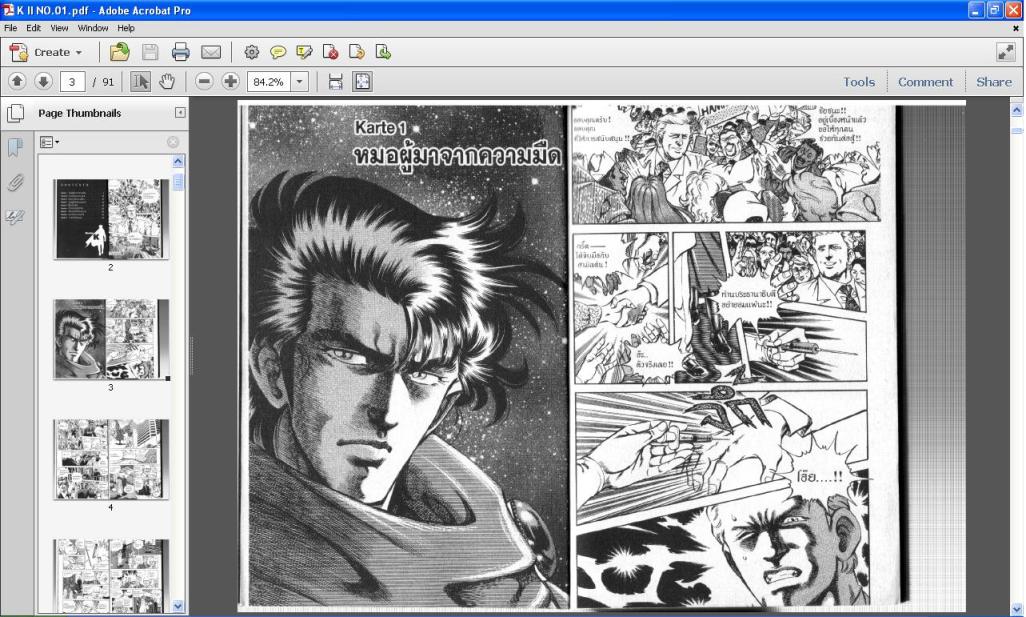Select page 2 thumbnail
1026x617 pixels.
tap(111, 219)
